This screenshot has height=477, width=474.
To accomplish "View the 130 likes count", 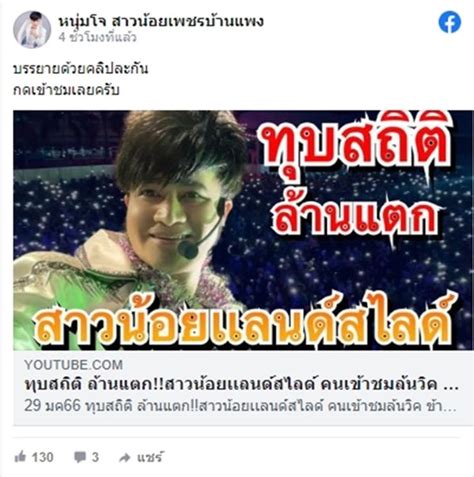I will (42, 457).
